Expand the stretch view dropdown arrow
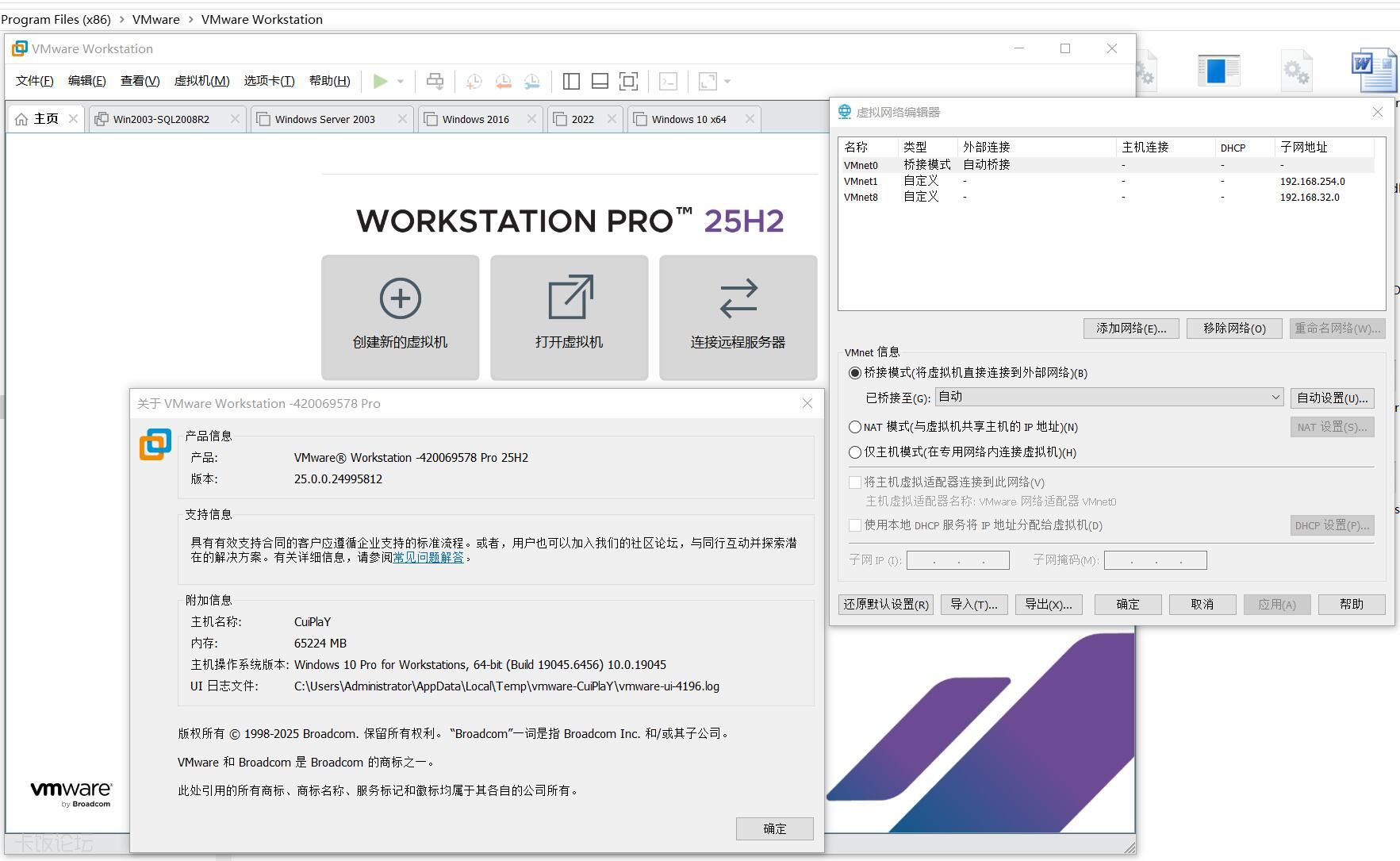1400x861 pixels. [727, 81]
